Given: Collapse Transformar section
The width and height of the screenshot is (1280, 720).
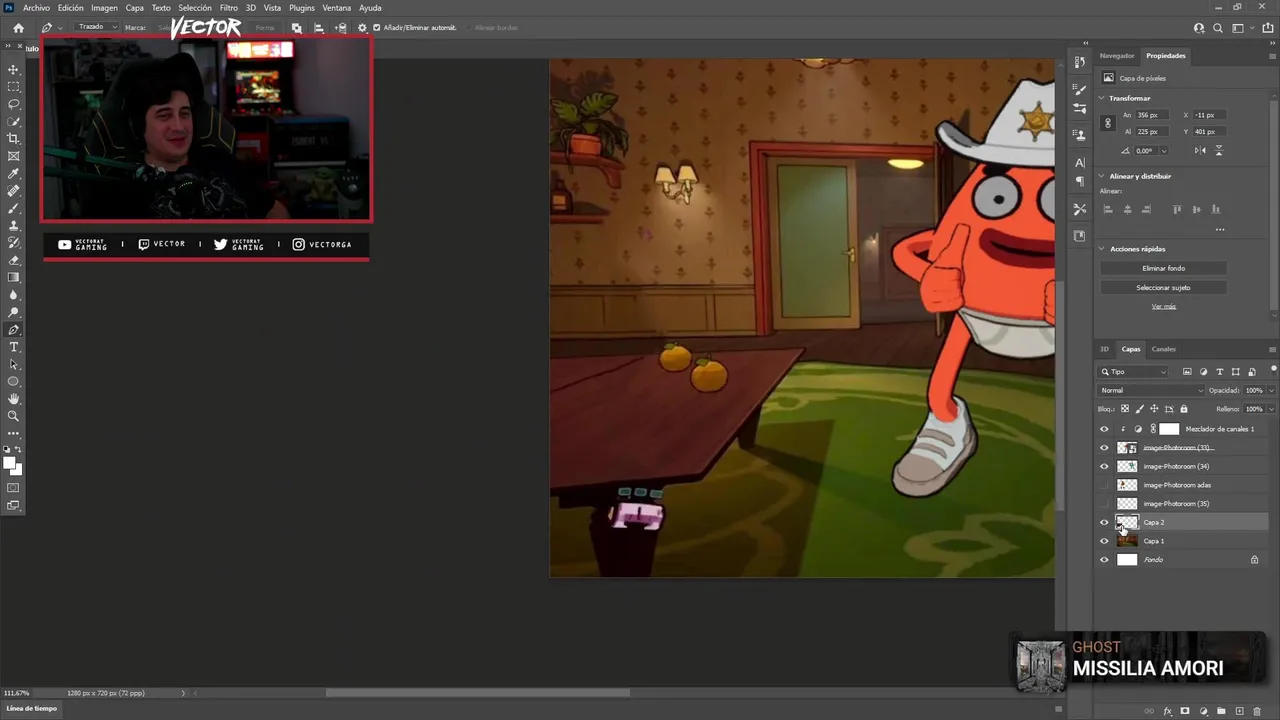Looking at the screenshot, I should click(x=1102, y=98).
